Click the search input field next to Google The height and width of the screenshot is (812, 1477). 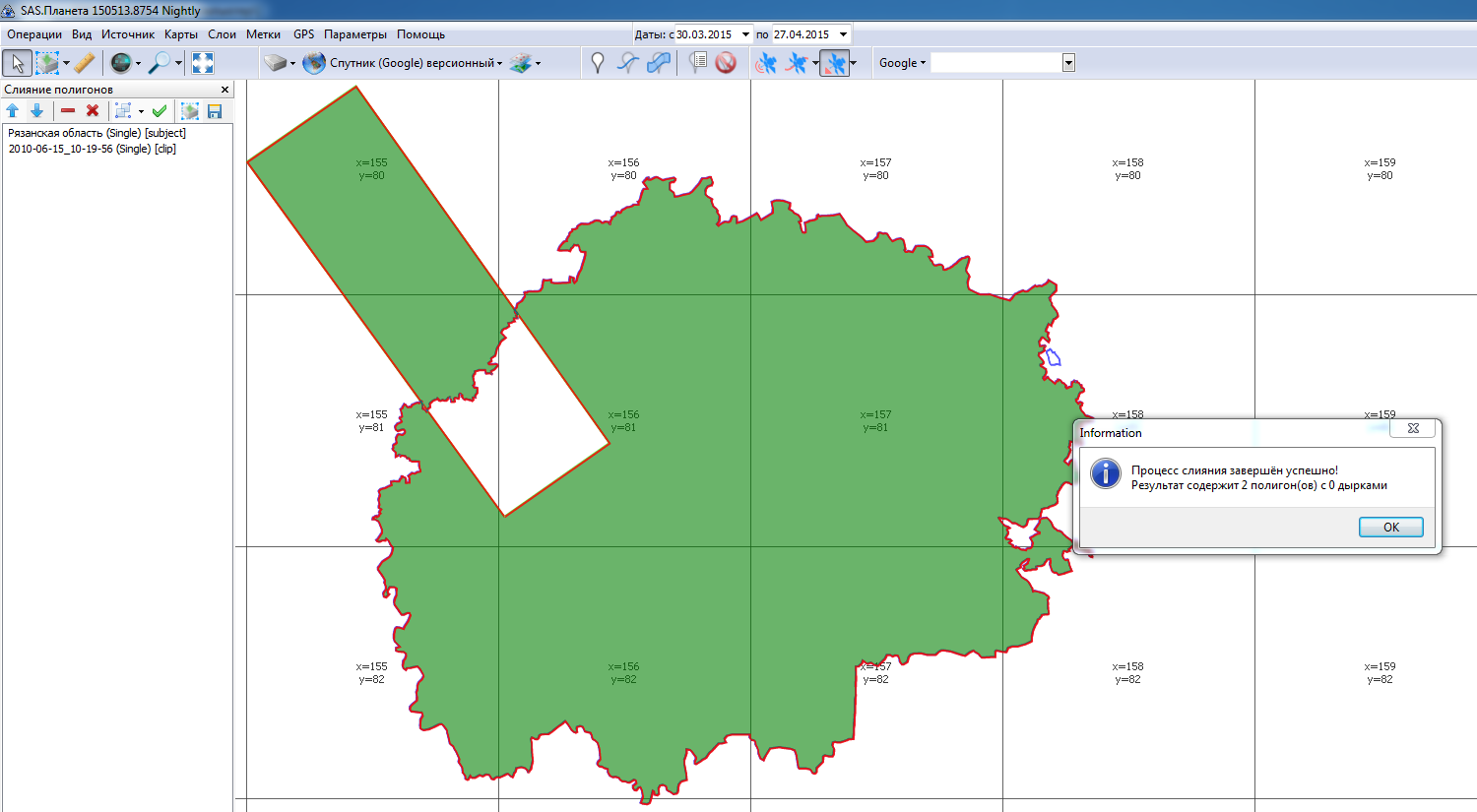coord(995,63)
